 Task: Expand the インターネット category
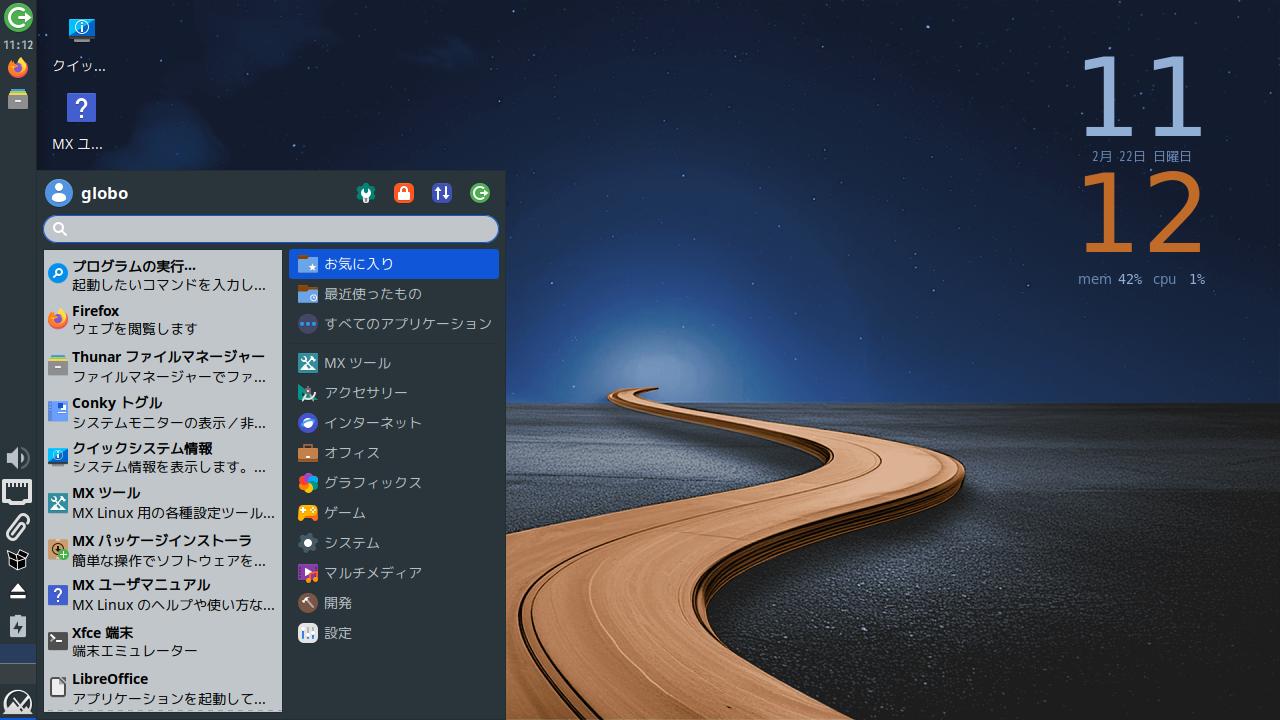click(393, 423)
